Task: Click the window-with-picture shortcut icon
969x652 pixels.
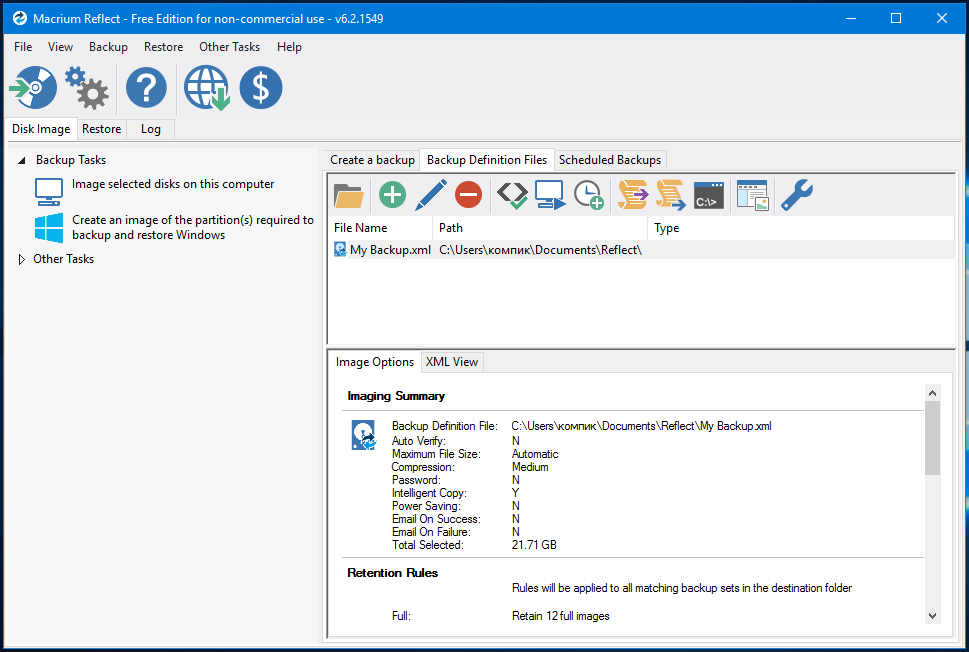Action: [753, 195]
